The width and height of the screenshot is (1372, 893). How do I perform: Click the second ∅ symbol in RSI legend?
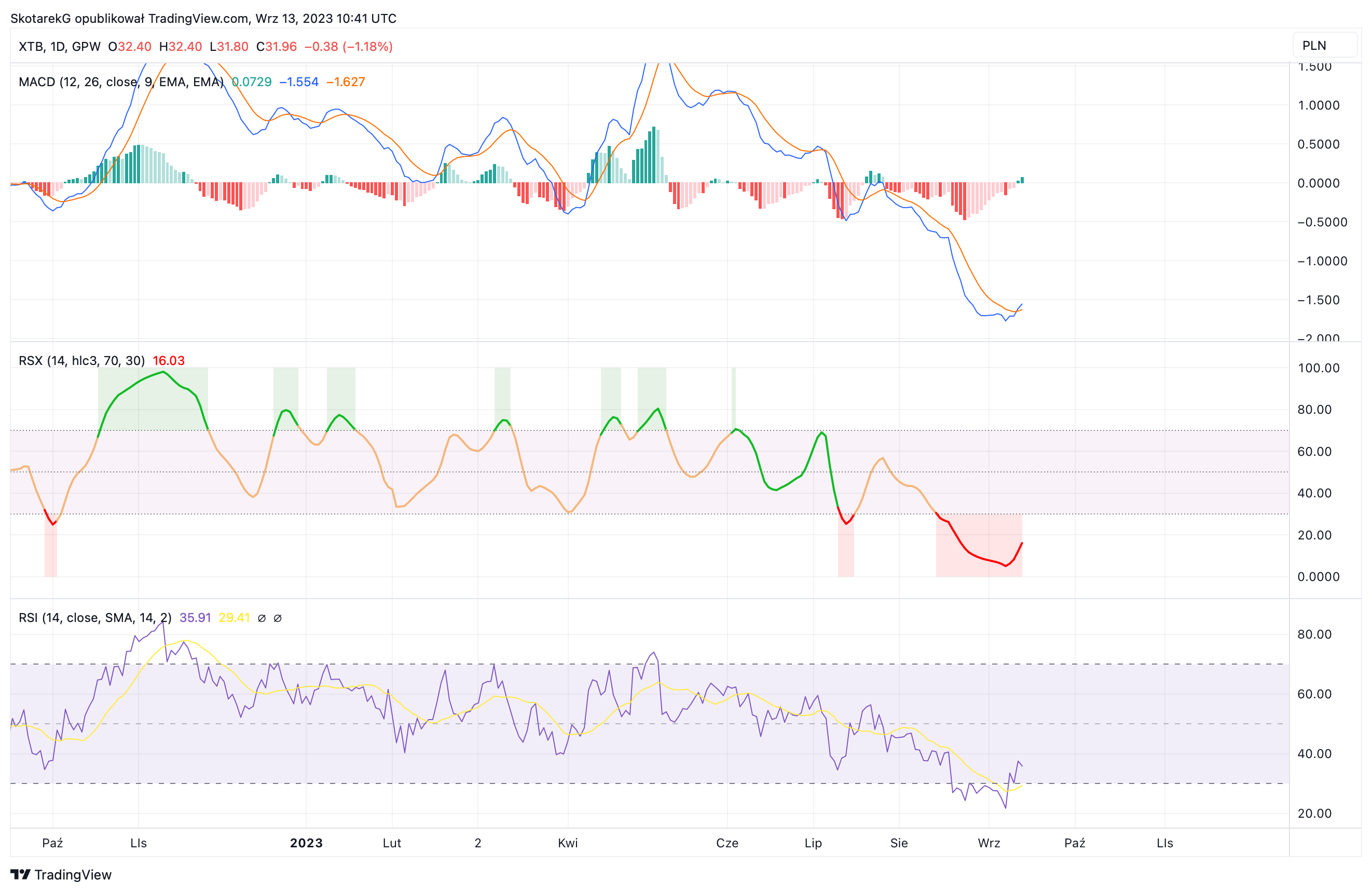[x=277, y=618]
